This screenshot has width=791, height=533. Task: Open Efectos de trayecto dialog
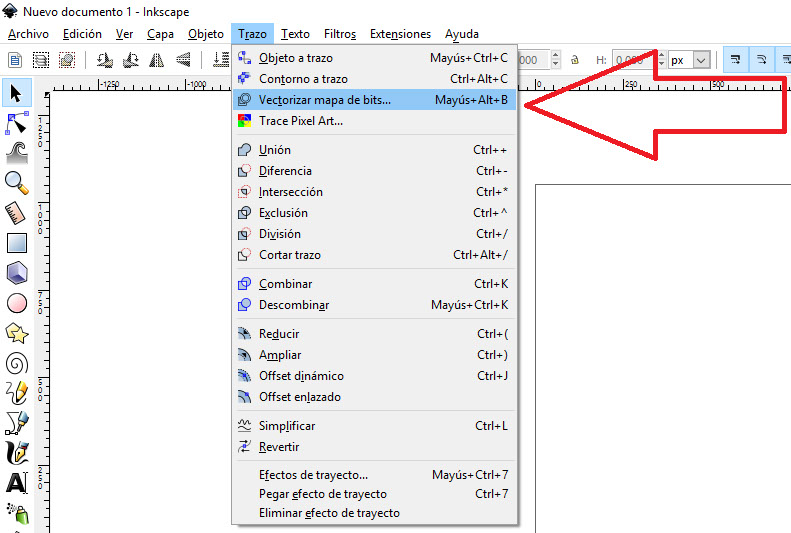[x=375, y=475]
